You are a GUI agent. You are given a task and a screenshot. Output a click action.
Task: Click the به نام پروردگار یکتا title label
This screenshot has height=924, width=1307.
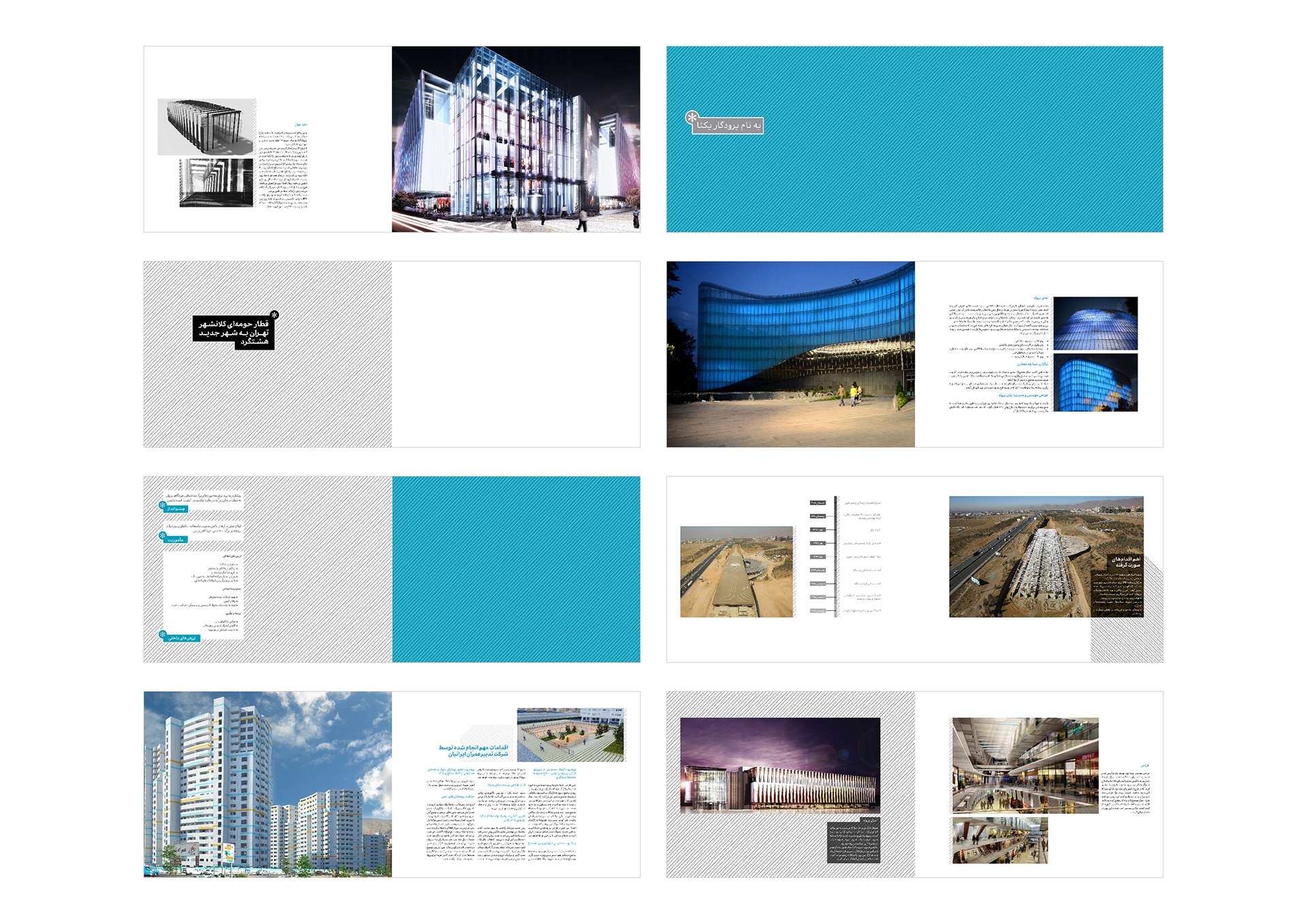tap(728, 126)
